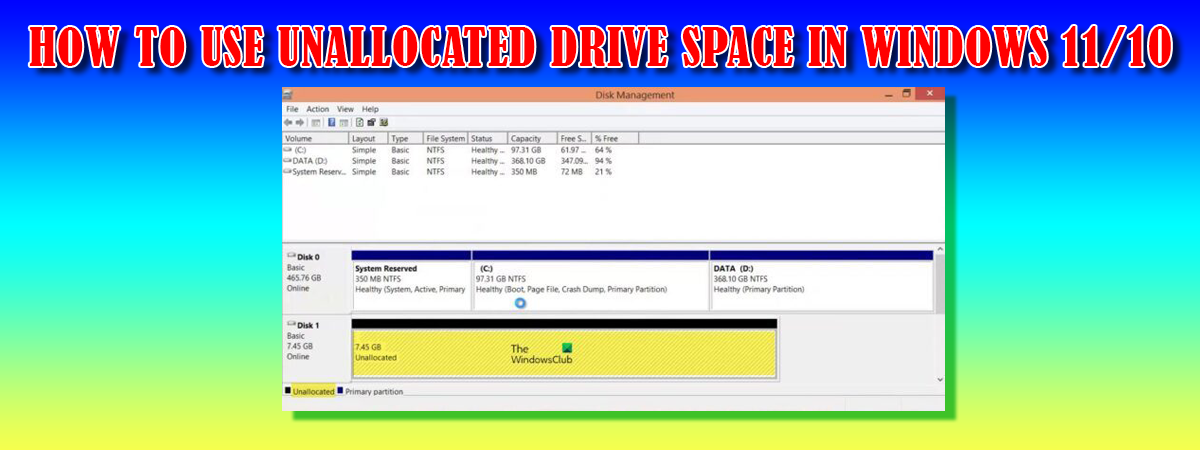This screenshot has width=1200, height=450.
Task: Sort by the Type column header
Action: point(405,138)
